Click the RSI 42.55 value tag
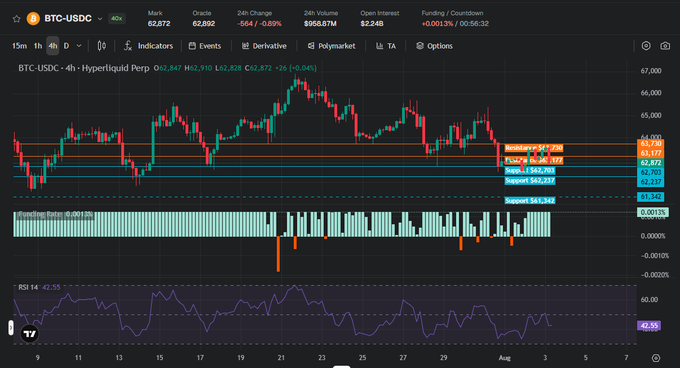The image size is (680, 368). pyautogui.click(x=649, y=326)
